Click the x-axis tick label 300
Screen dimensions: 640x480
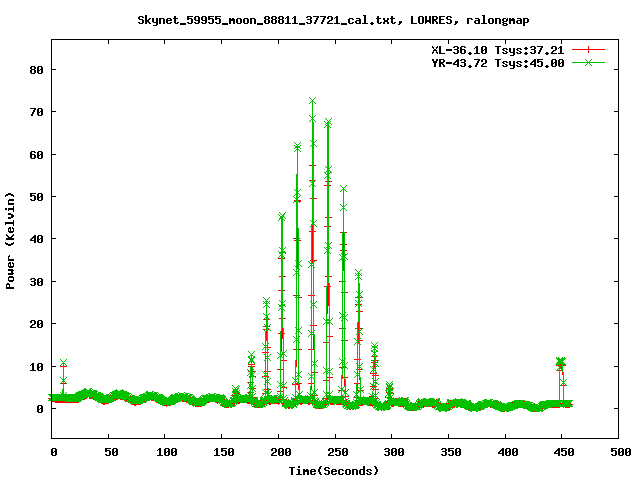(394, 452)
